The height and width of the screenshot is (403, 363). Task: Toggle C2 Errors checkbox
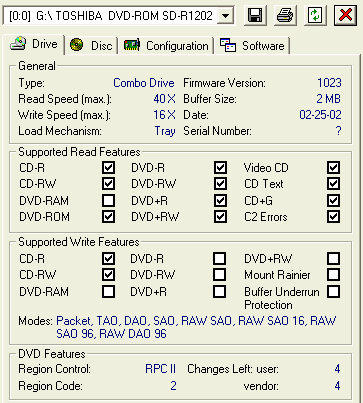[333, 217]
